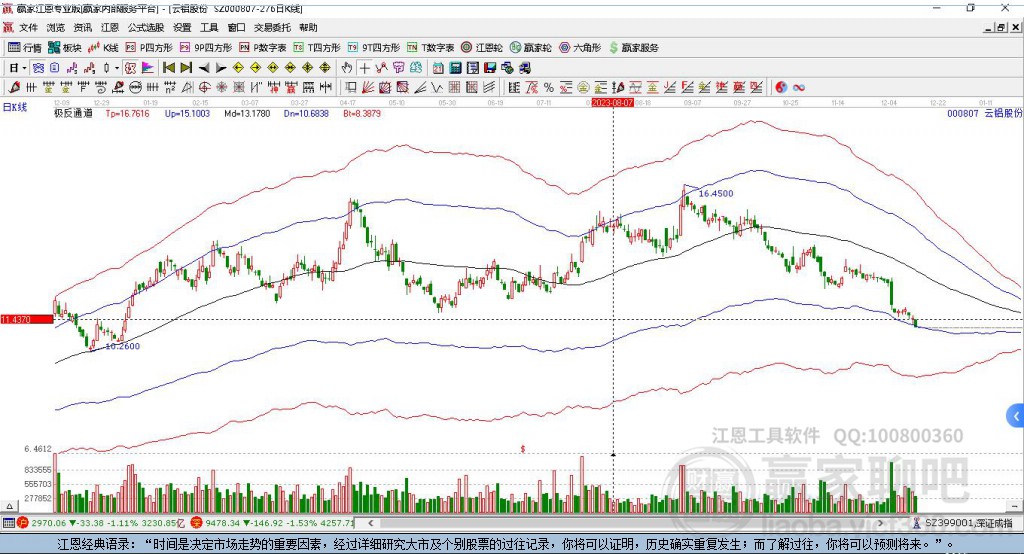Image resolution: width=1024 pixels, height=554 pixels.
Task: Open 赢家服务 with the dollar icon
Action: (x=633, y=48)
